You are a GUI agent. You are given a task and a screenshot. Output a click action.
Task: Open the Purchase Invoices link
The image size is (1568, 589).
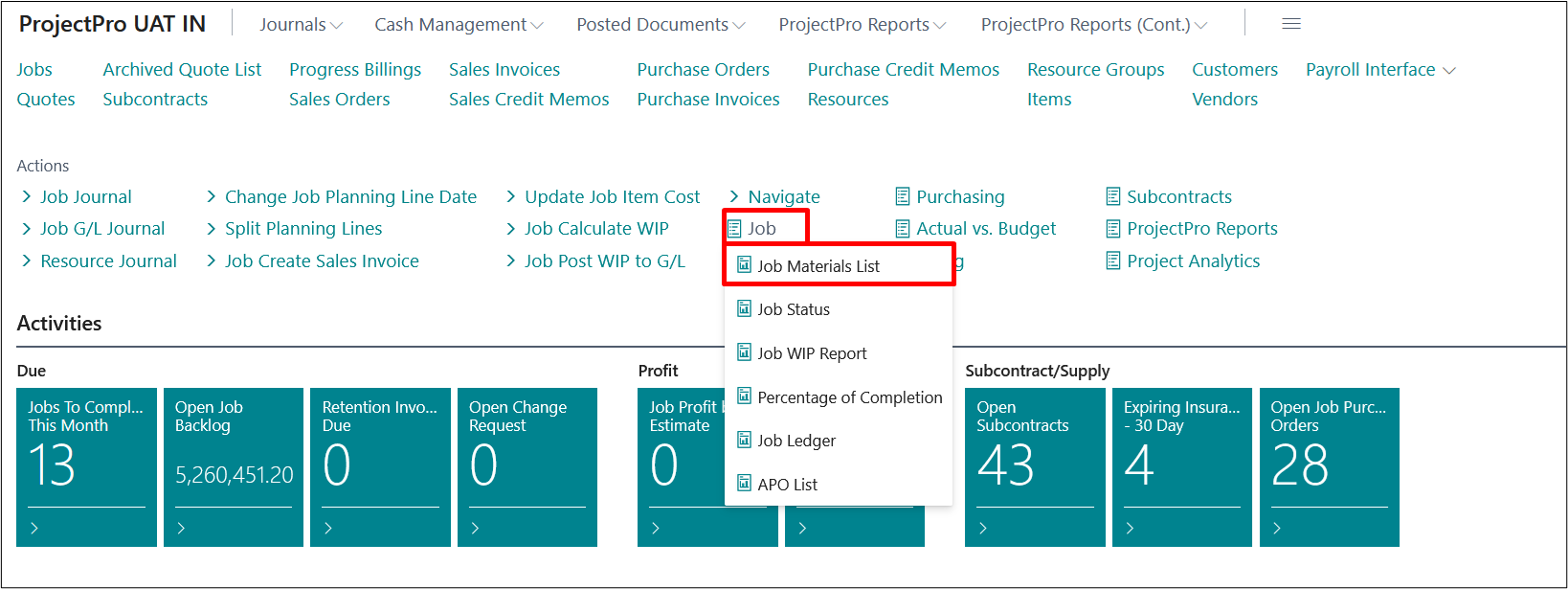707,100
